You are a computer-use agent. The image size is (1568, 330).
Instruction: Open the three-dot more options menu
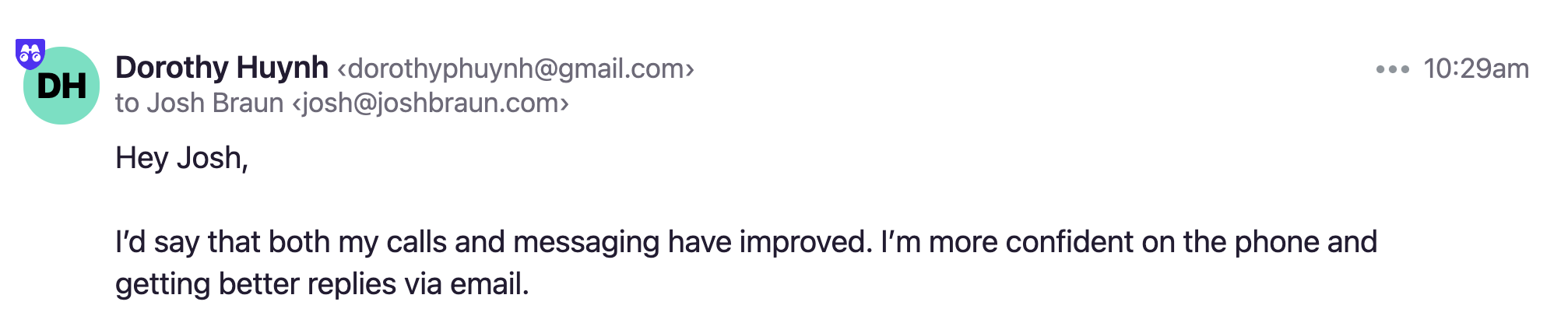click(1392, 69)
